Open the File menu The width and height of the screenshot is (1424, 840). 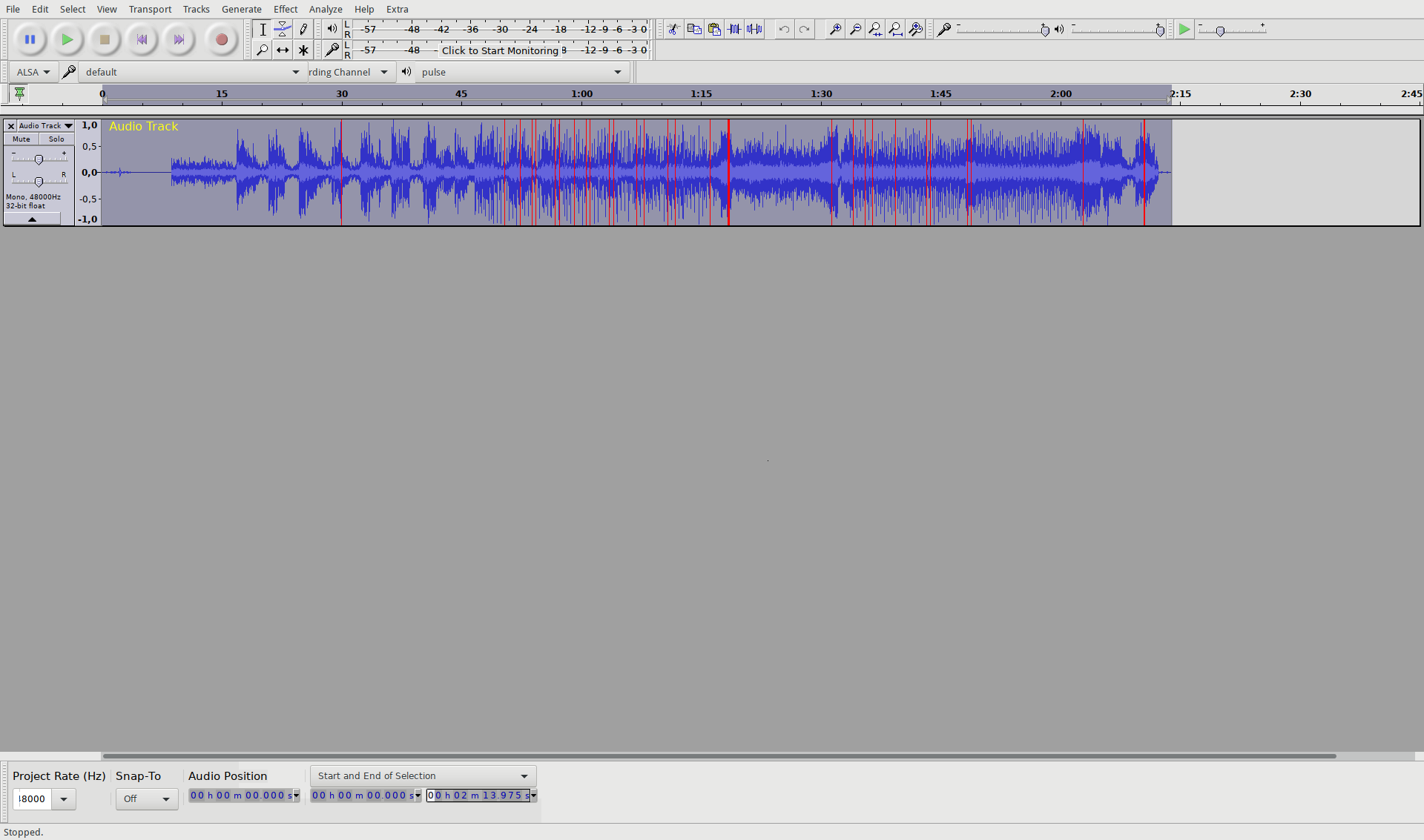(x=13, y=9)
